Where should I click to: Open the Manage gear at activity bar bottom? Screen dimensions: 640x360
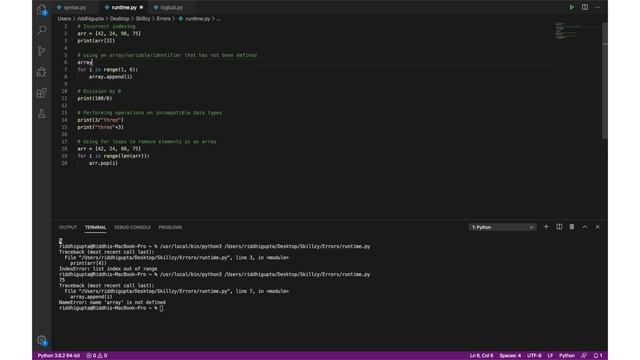[42, 340]
